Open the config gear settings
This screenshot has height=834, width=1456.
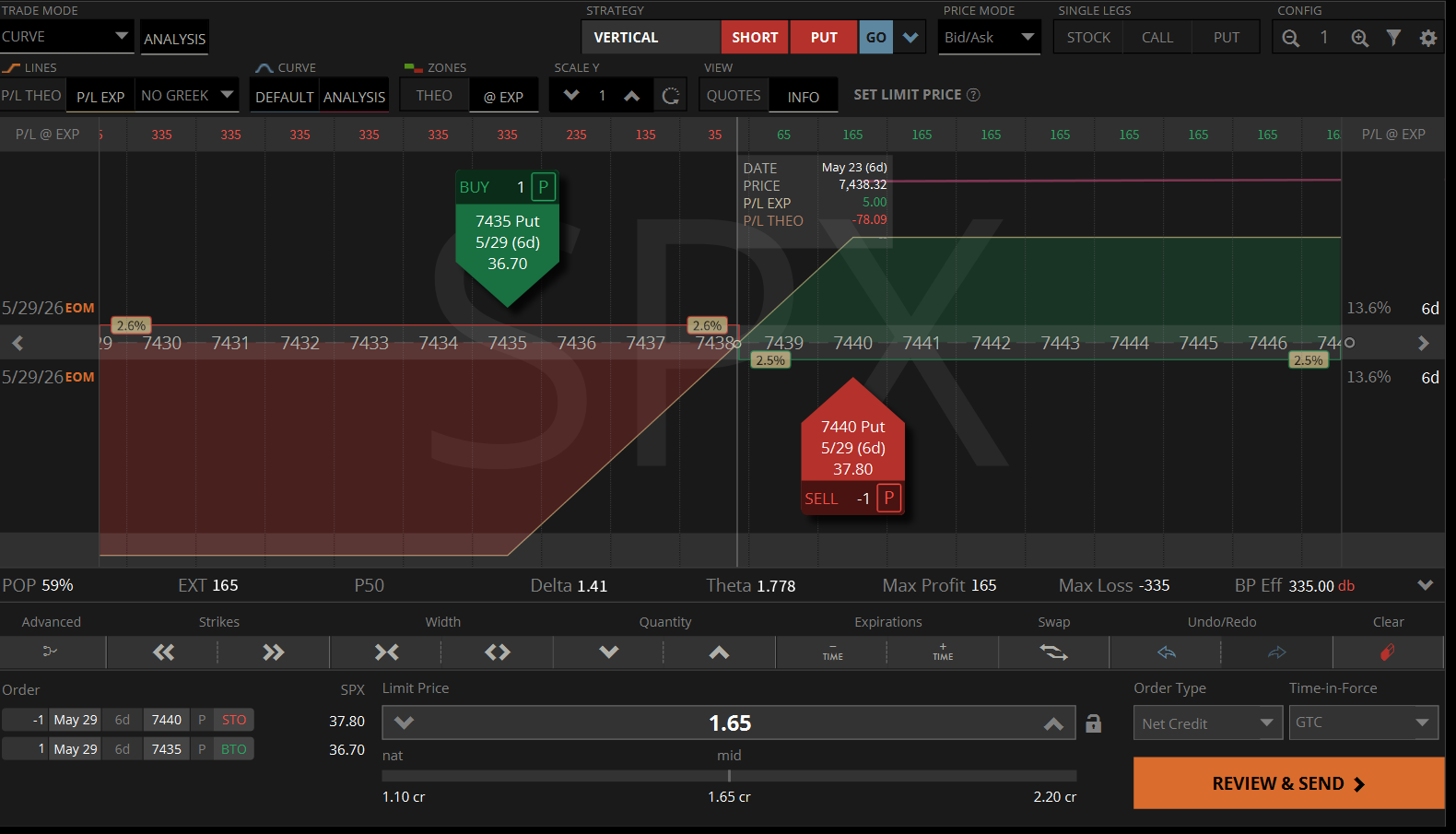click(x=1427, y=38)
